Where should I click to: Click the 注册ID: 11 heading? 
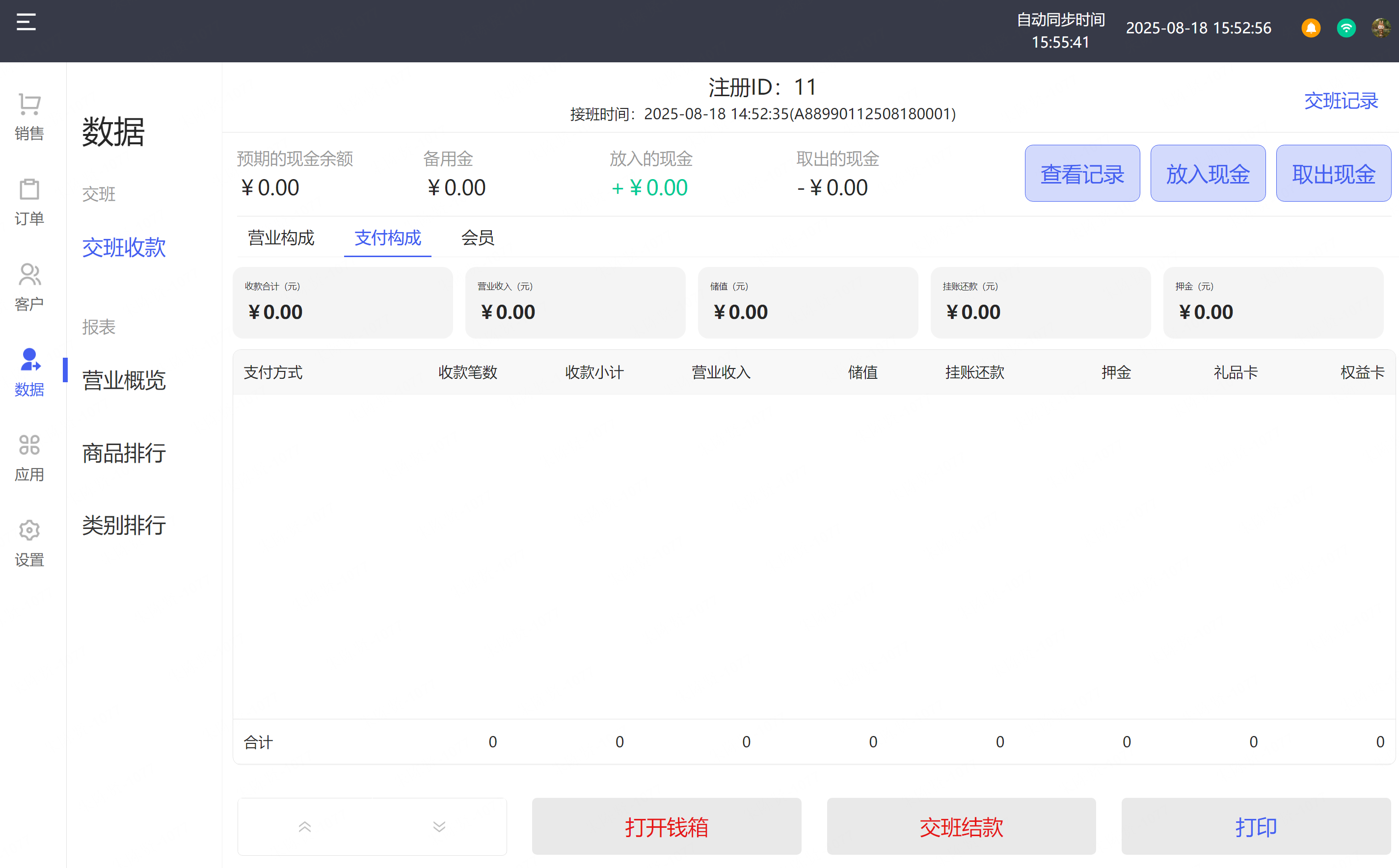(762, 87)
